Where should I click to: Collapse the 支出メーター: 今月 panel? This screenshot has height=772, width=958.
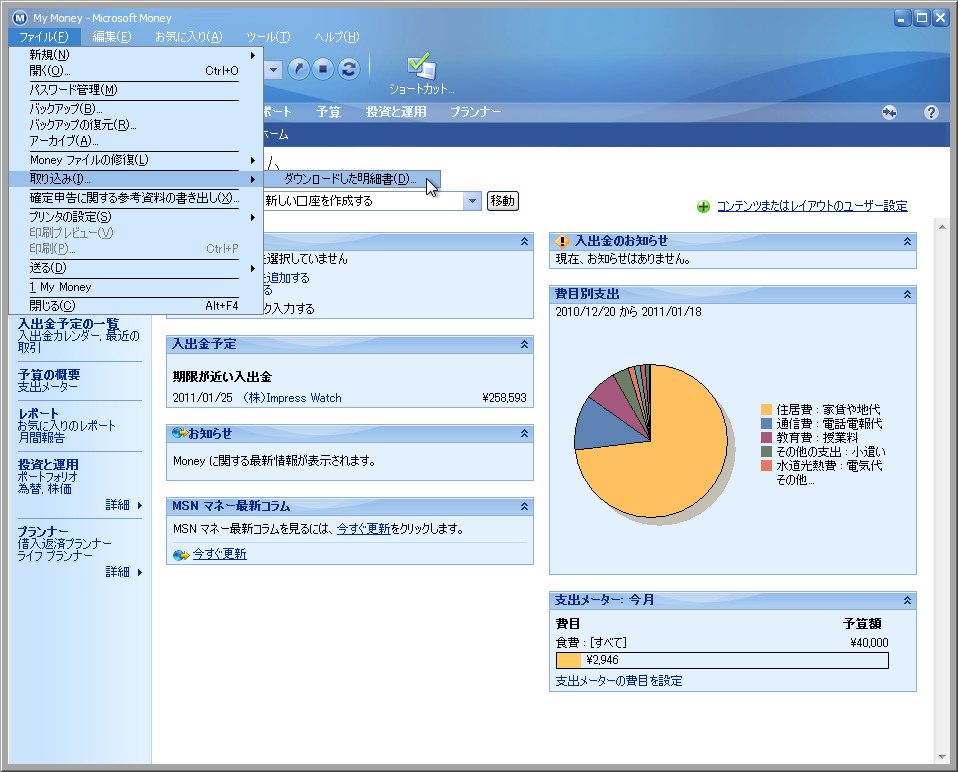click(x=908, y=600)
